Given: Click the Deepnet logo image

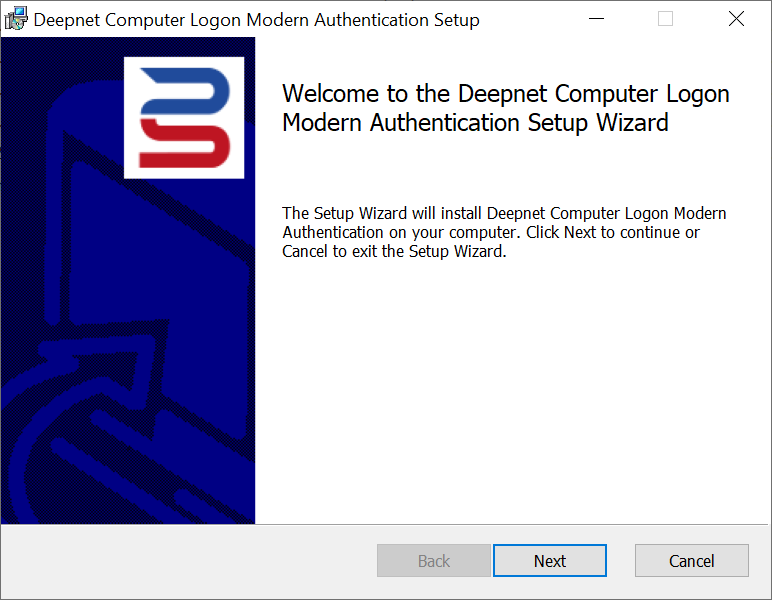Looking at the screenshot, I should pos(184,118).
